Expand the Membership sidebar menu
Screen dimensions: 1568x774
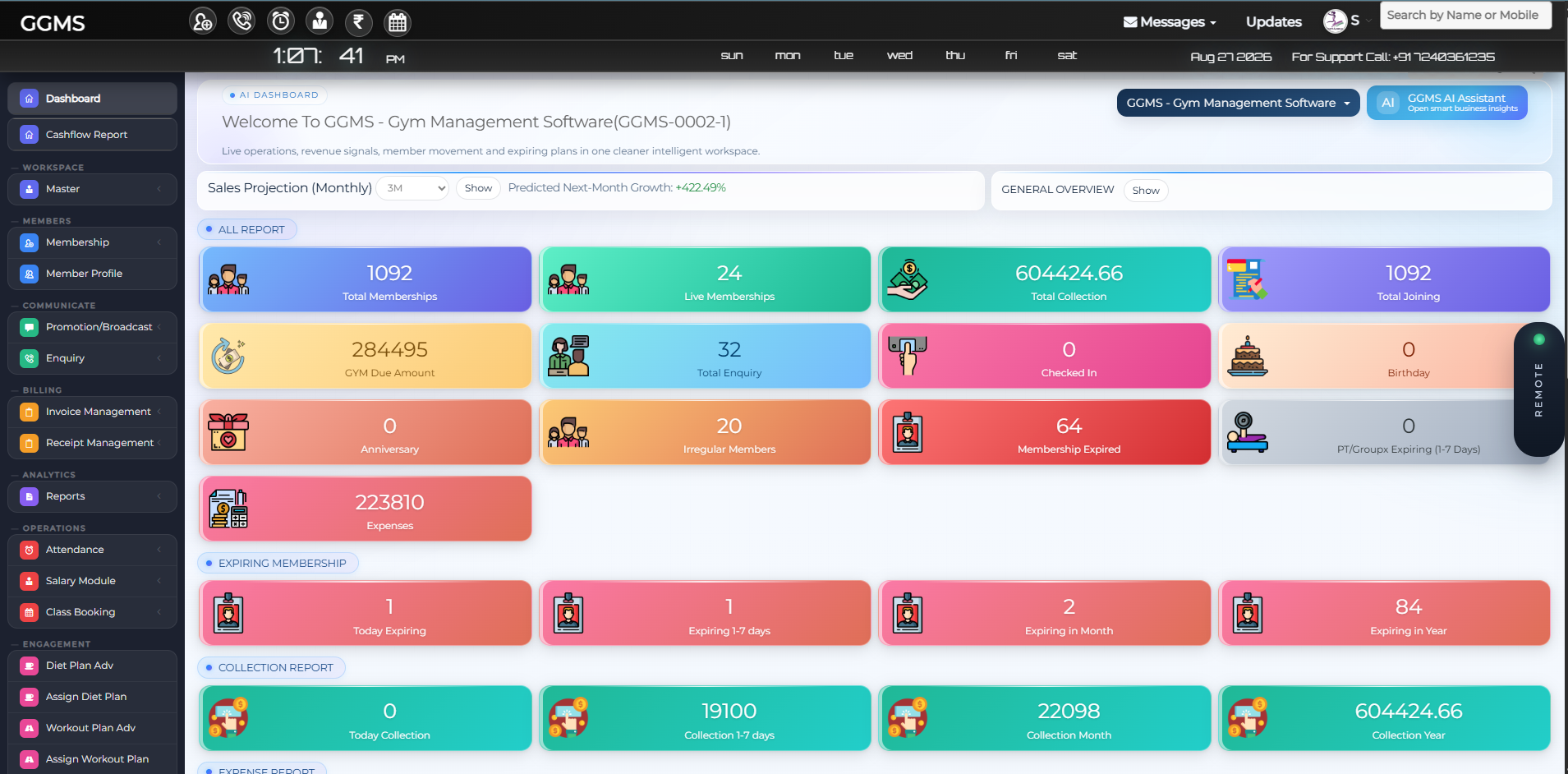coord(92,242)
